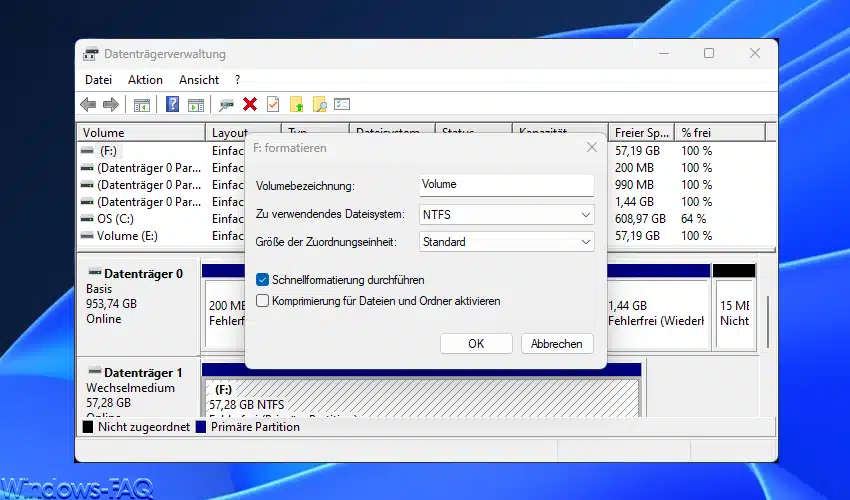
Task: Click the Forward arrow toolbar icon
Action: [111, 104]
